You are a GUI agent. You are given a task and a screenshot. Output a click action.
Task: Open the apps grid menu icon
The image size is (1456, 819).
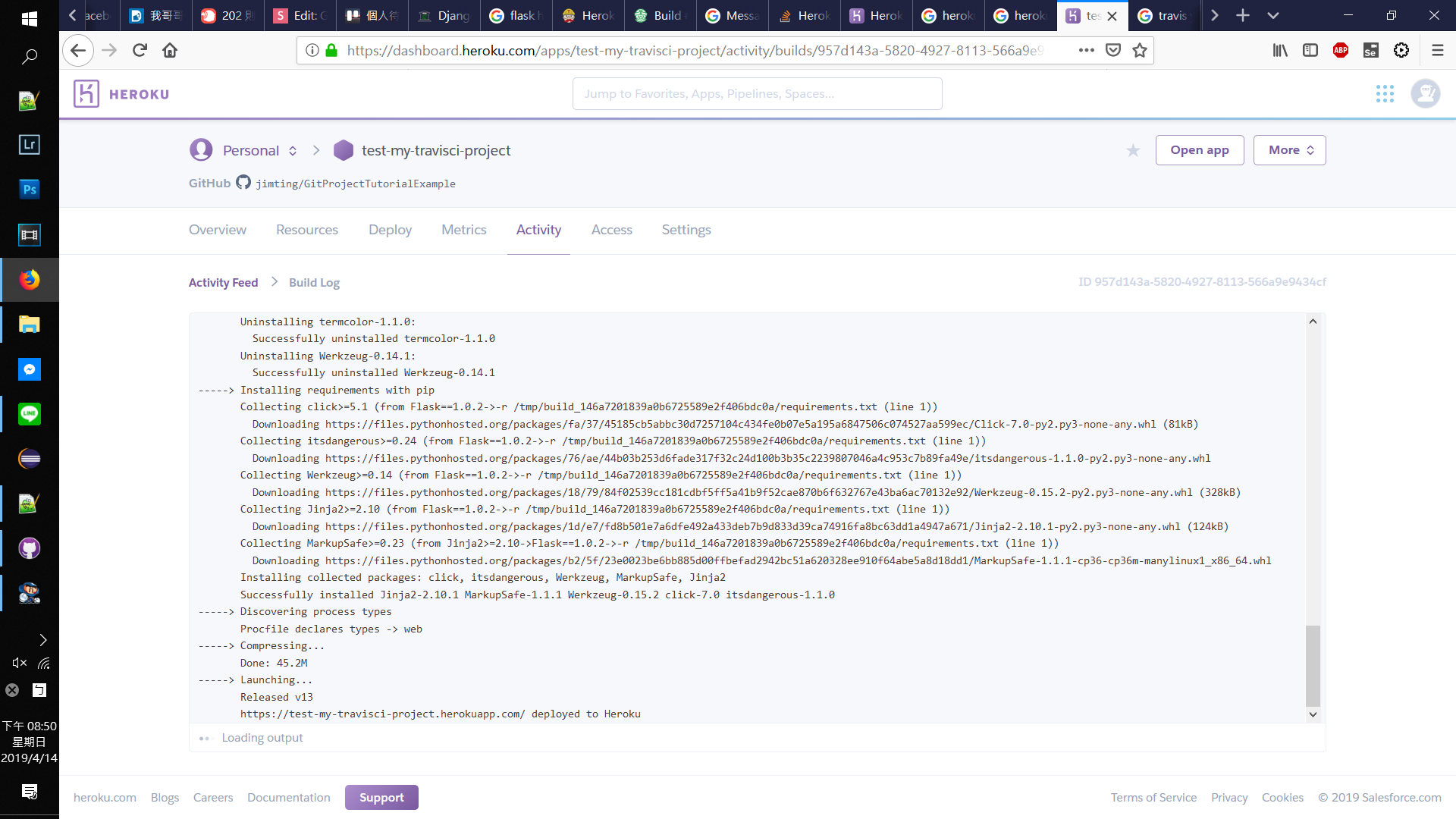[1385, 94]
